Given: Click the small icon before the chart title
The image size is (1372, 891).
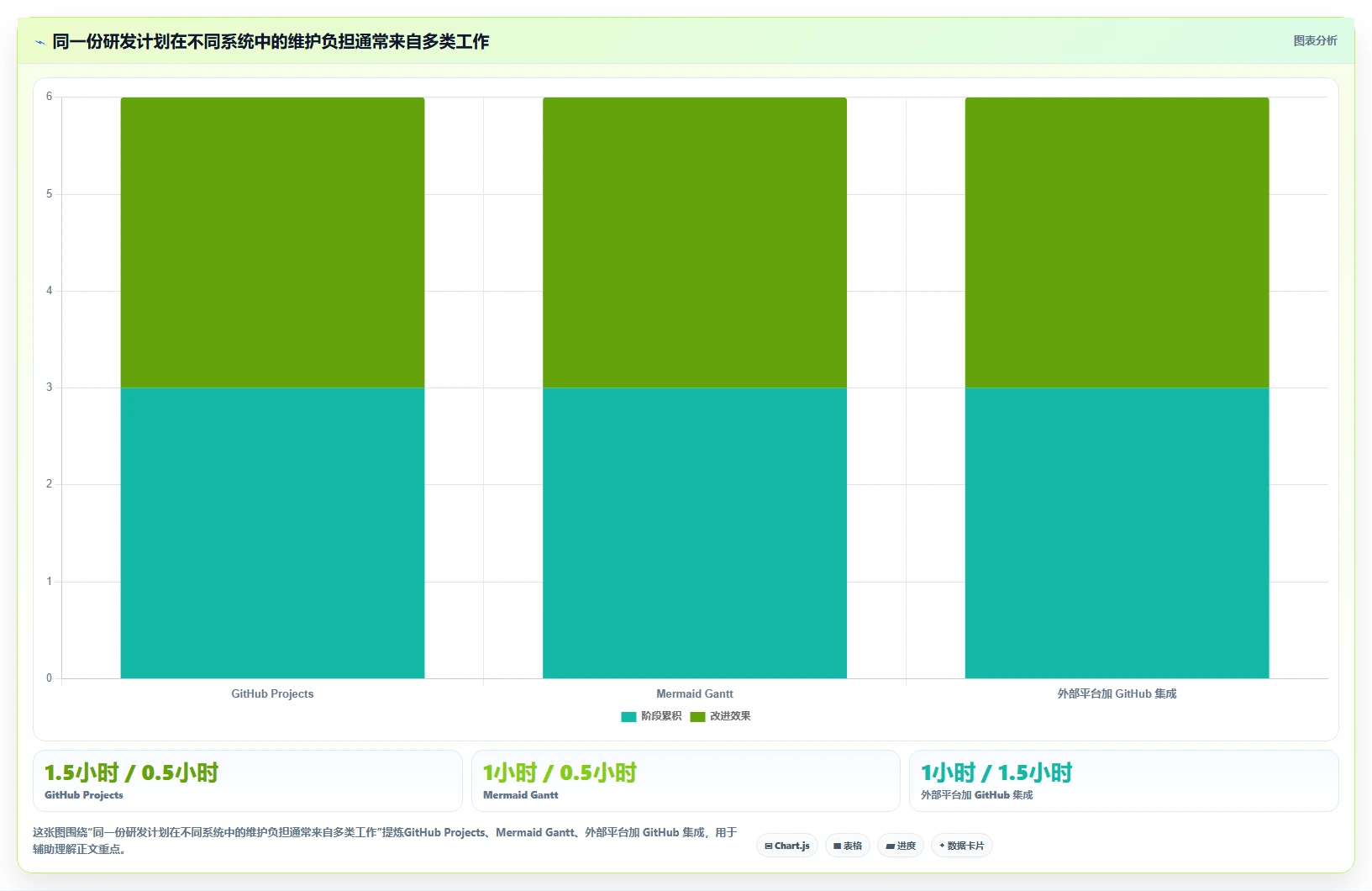Looking at the screenshot, I should tap(39, 42).
